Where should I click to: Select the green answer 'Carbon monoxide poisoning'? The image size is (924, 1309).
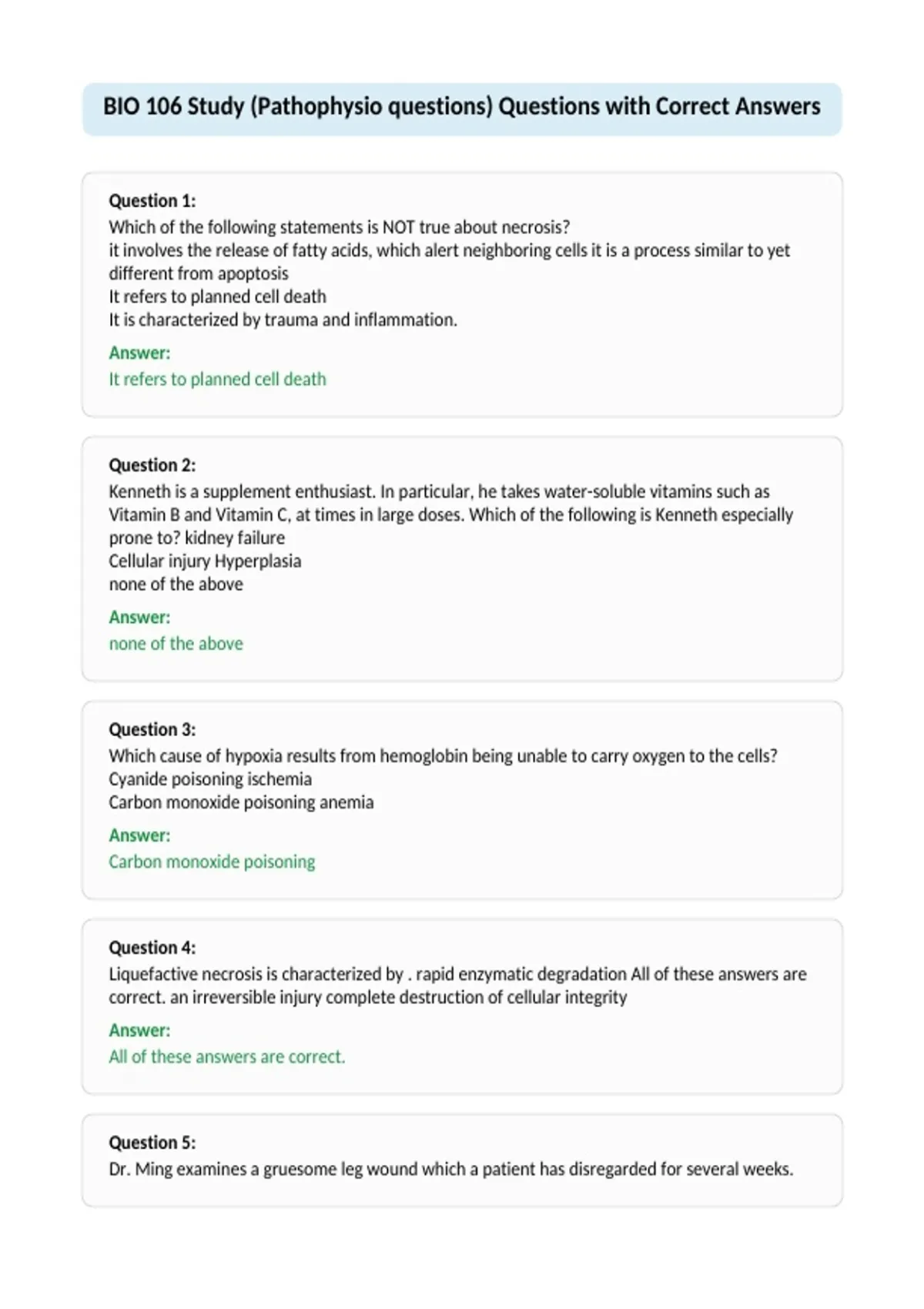[212, 862]
